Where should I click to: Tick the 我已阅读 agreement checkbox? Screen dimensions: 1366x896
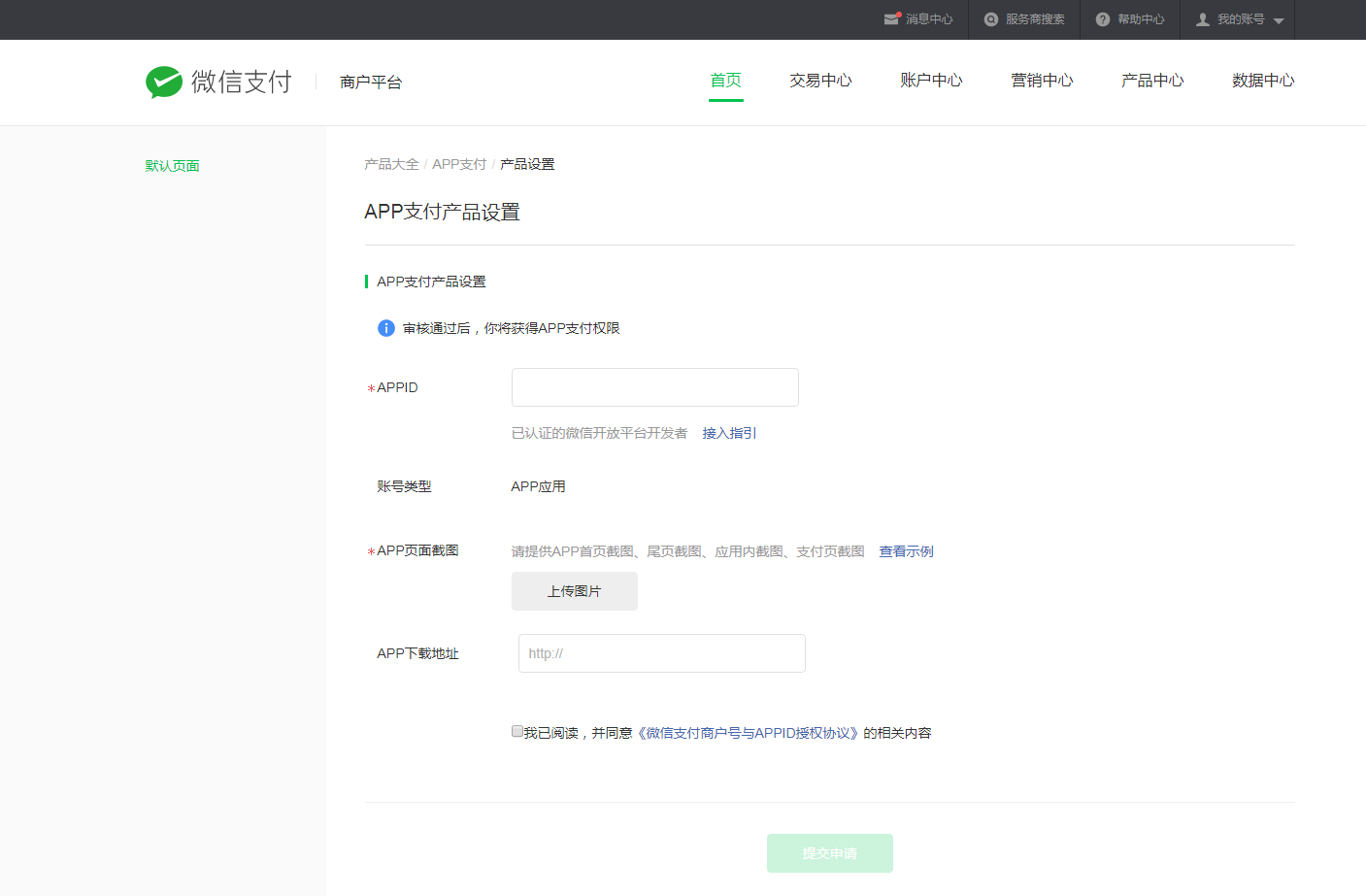517,731
